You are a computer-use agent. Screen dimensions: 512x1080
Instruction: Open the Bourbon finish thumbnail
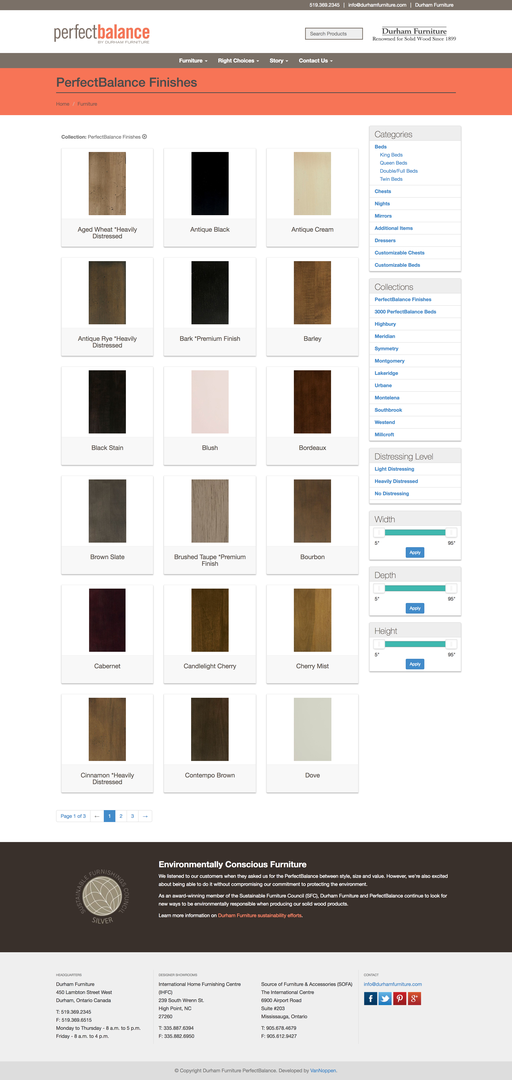click(312, 511)
